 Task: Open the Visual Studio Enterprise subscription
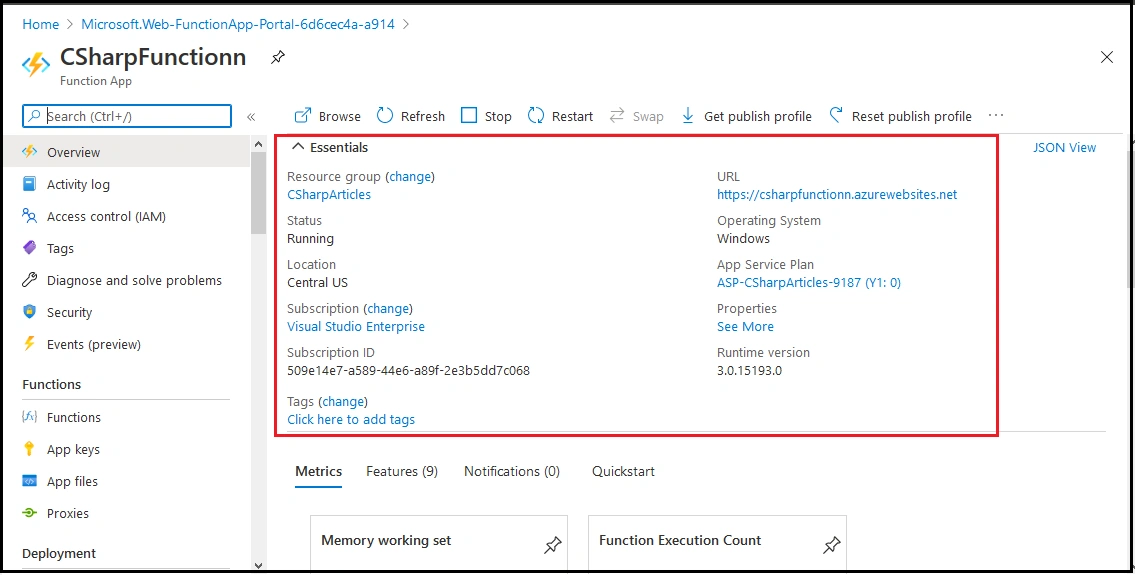point(355,326)
